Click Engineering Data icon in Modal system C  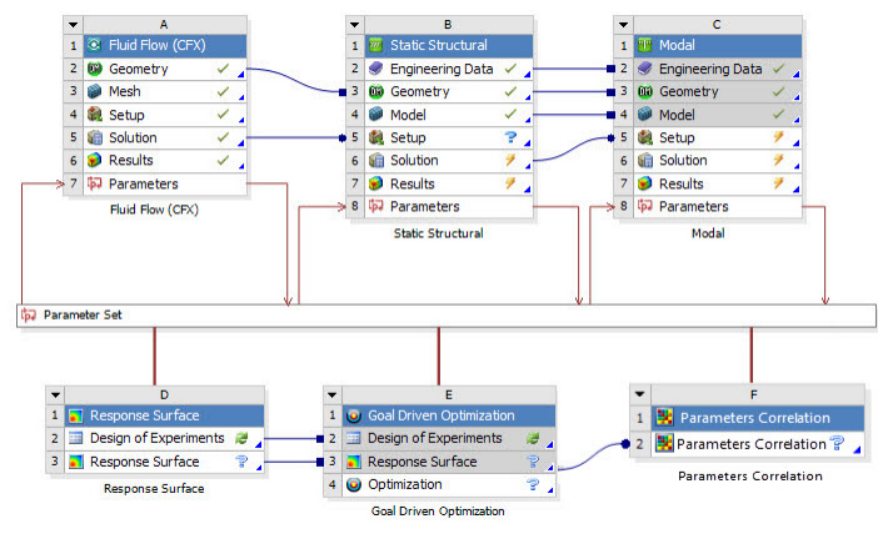(x=645, y=69)
